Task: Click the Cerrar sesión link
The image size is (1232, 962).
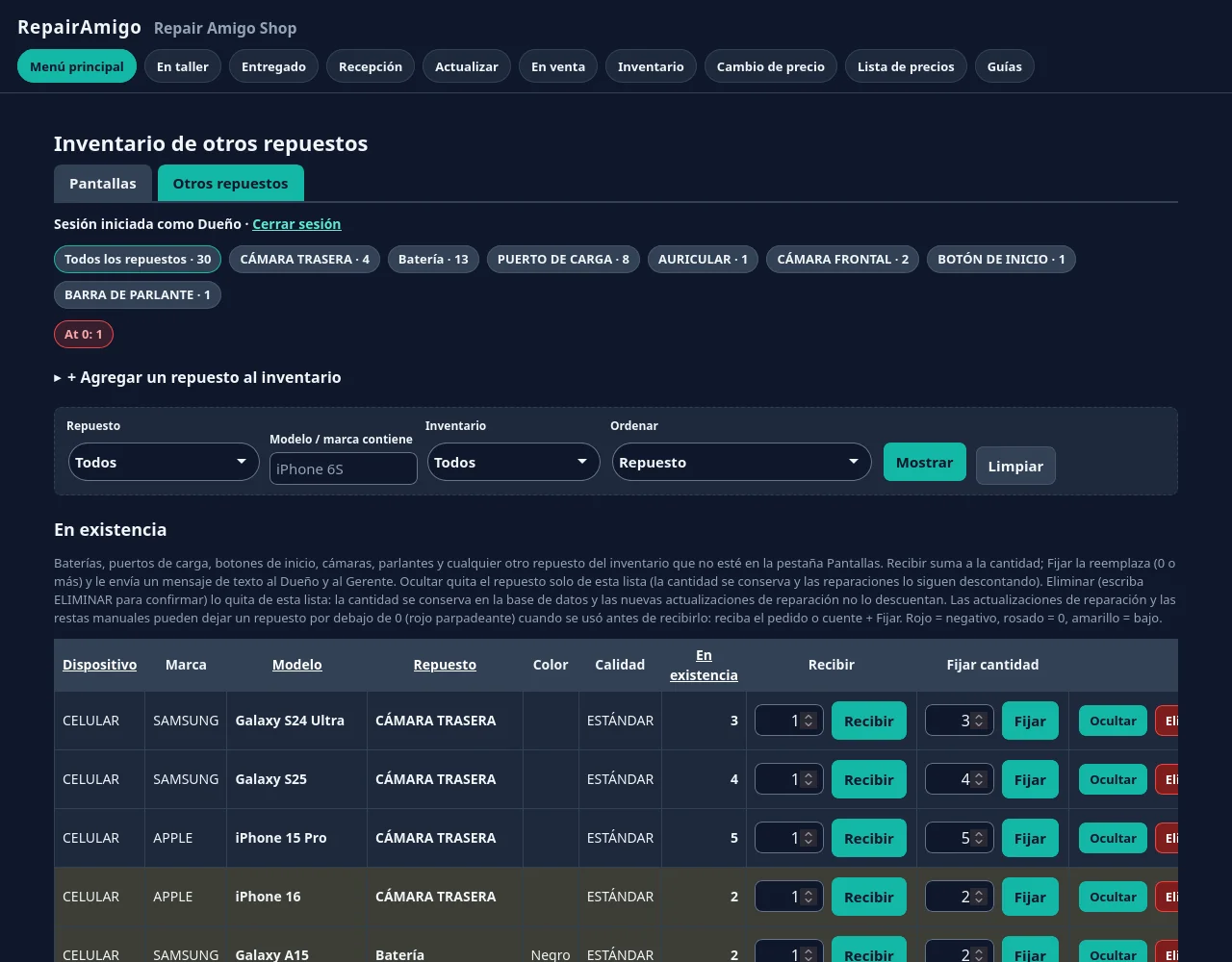Action: (x=296, y=224)
